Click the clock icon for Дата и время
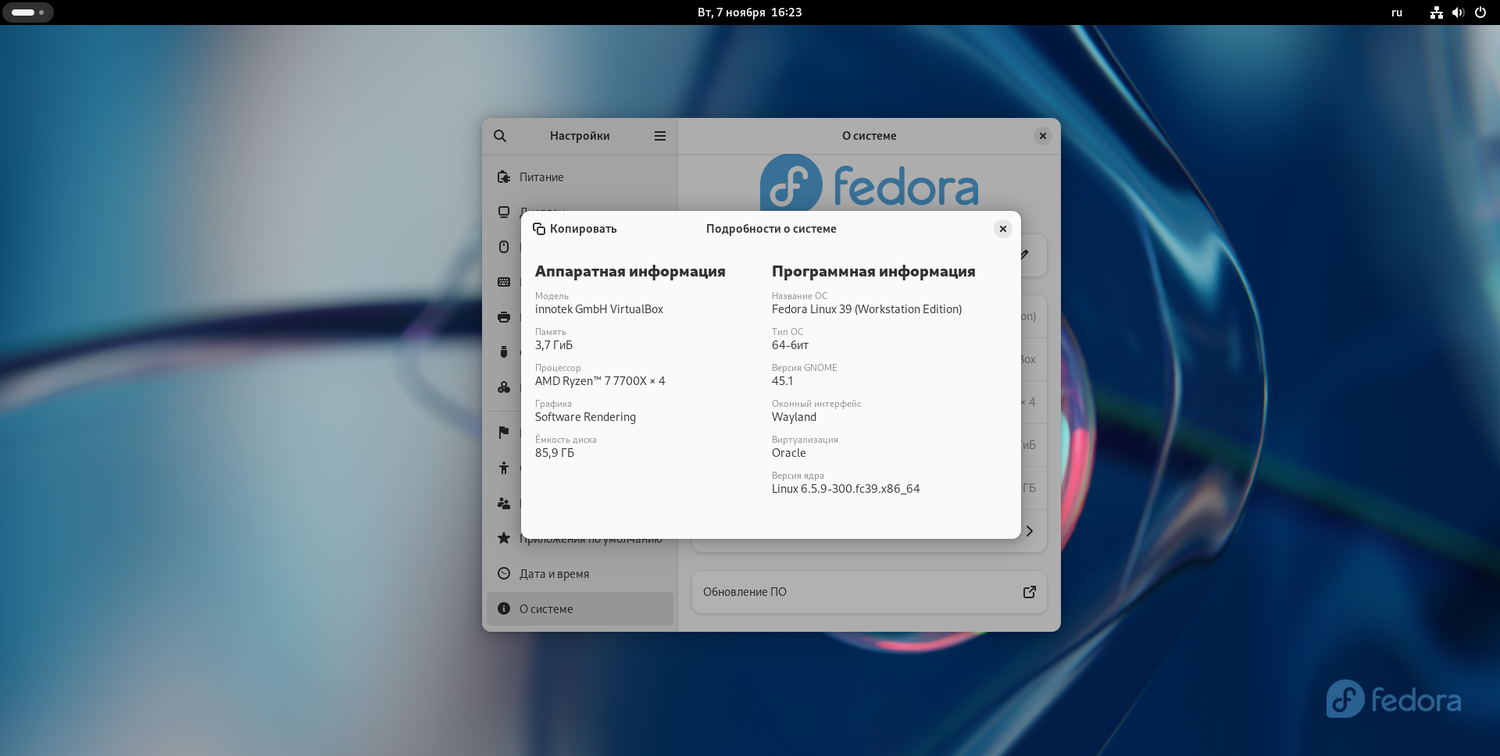Image resolution: width=1500 pixels, height=756 pixels. 504,574
